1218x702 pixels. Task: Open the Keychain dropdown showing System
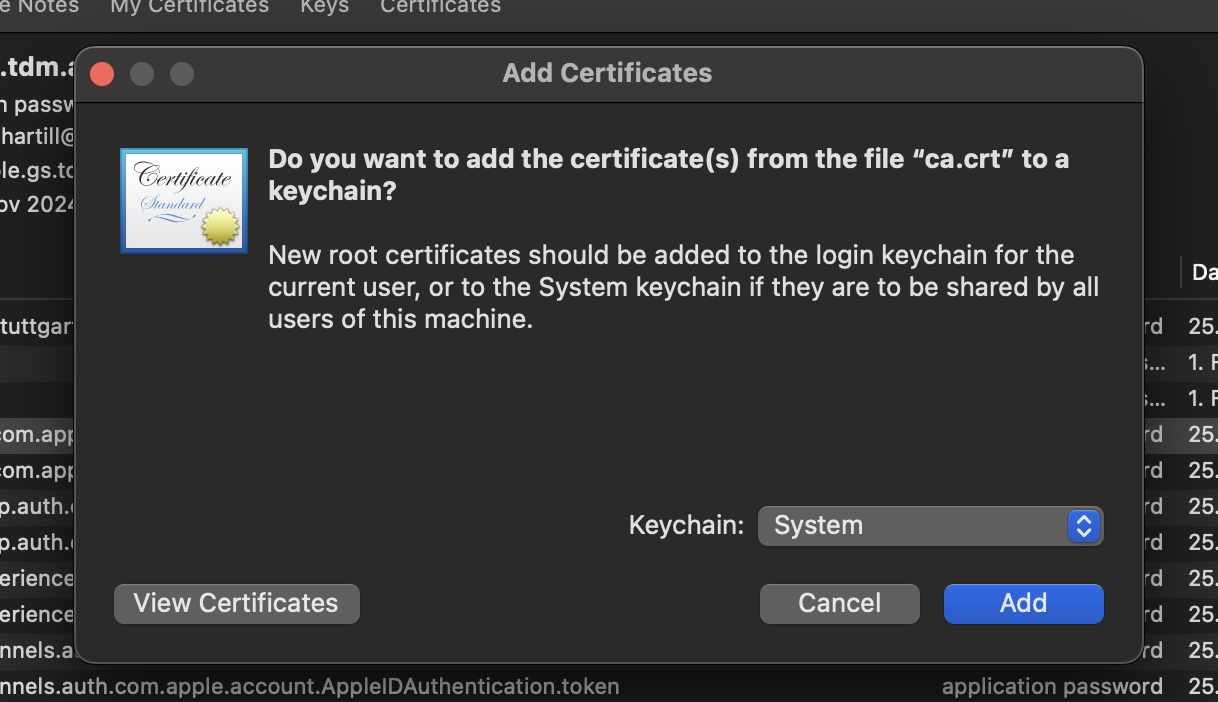point(930,526)
